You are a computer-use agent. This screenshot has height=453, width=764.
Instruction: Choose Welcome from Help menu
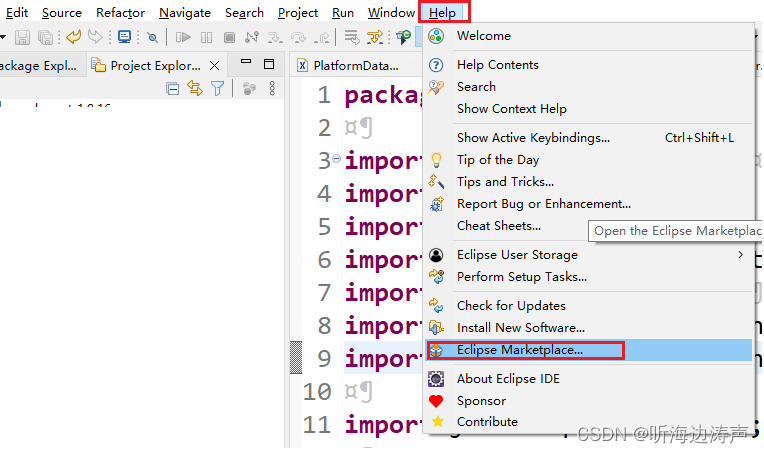[589, 36]
